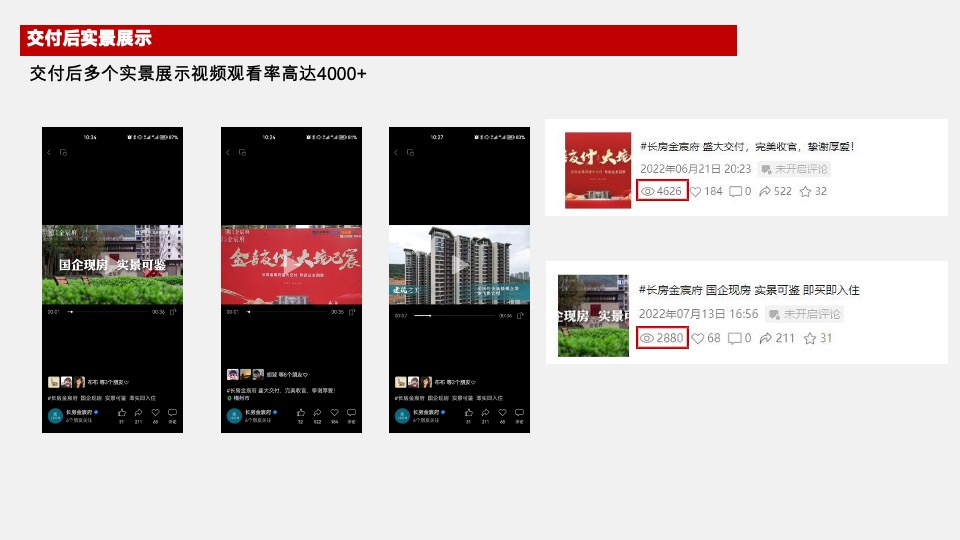Image resolution: width=960 pixels, height=540 pixels.
Task: Play the red 金宸交付 video
Action: coord(291,264)
